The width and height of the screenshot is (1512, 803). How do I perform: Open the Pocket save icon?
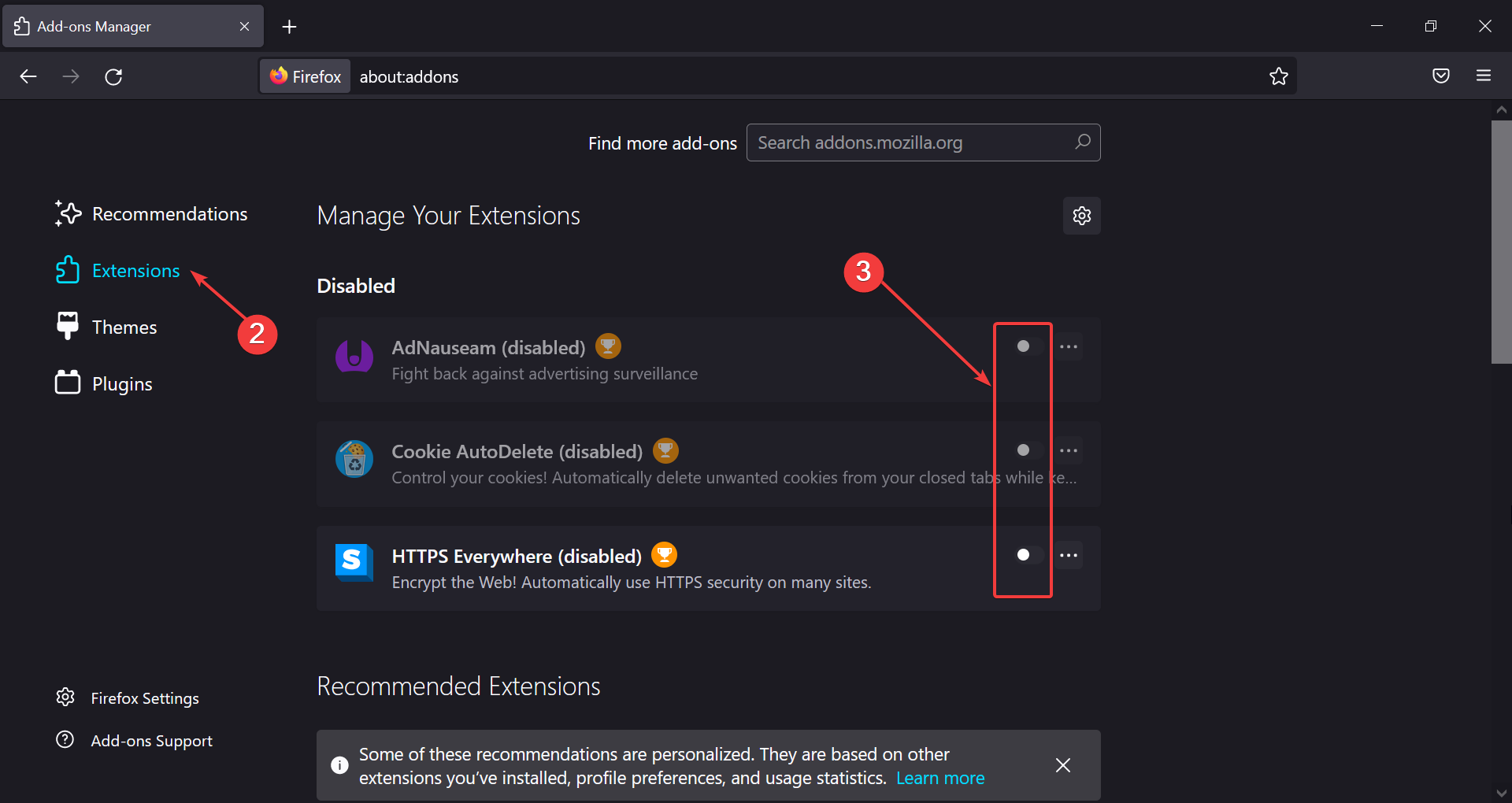[1441, 76]
